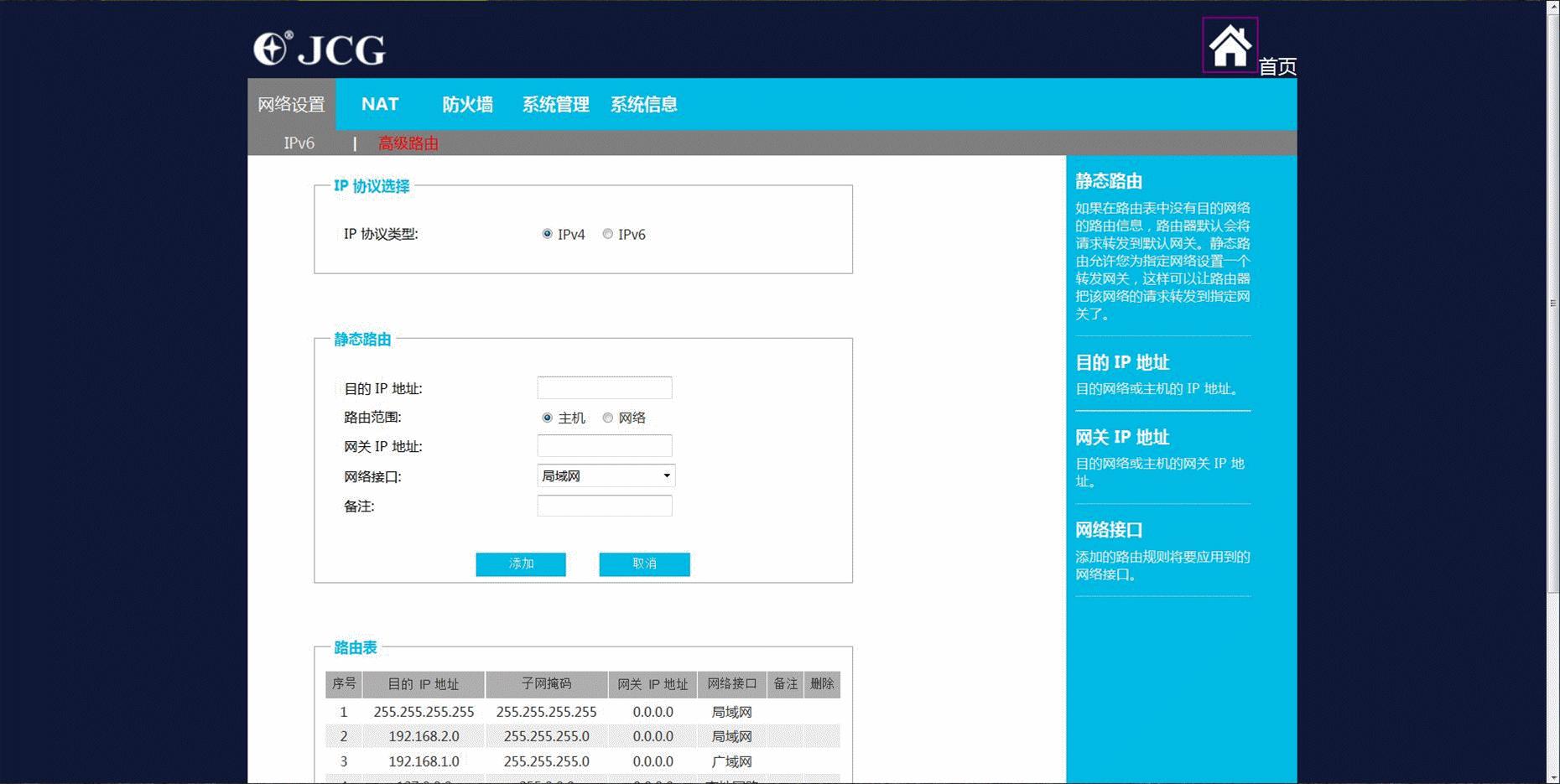Image resolution: width=1560 pixels, height=784 pixels.
Task: Switch to the 防火墙 tab
Action: point(469,104)
